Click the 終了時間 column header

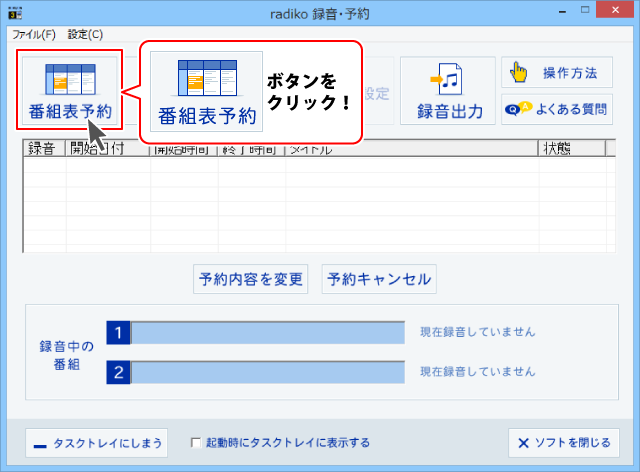[x=251, y=149]
